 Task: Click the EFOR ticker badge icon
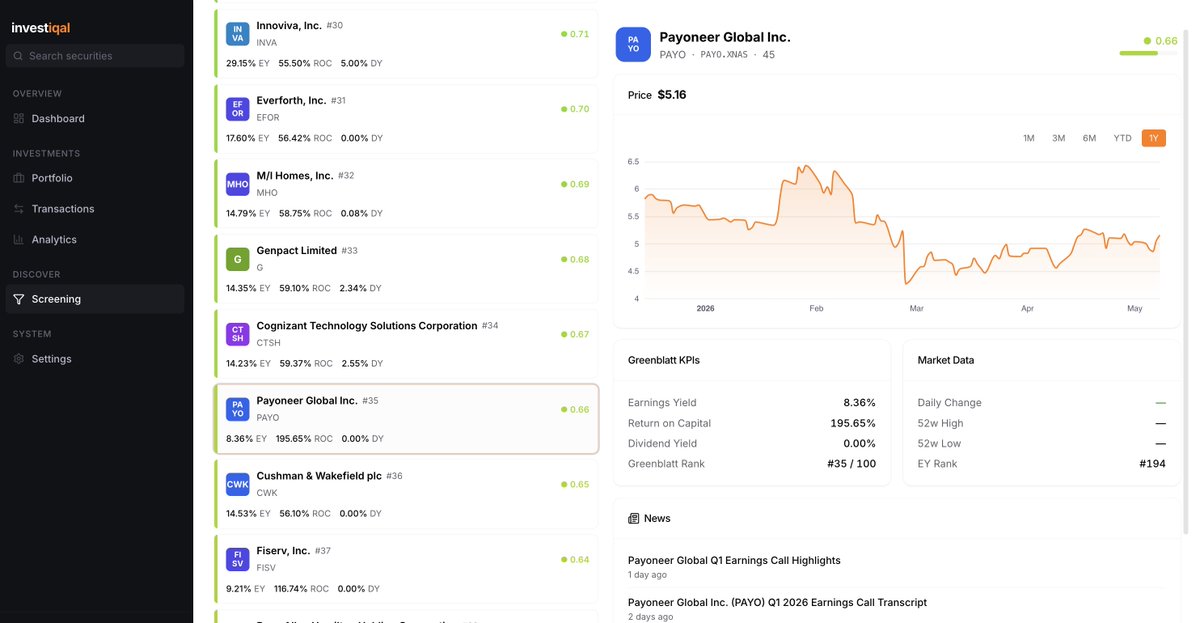[237, 109]
